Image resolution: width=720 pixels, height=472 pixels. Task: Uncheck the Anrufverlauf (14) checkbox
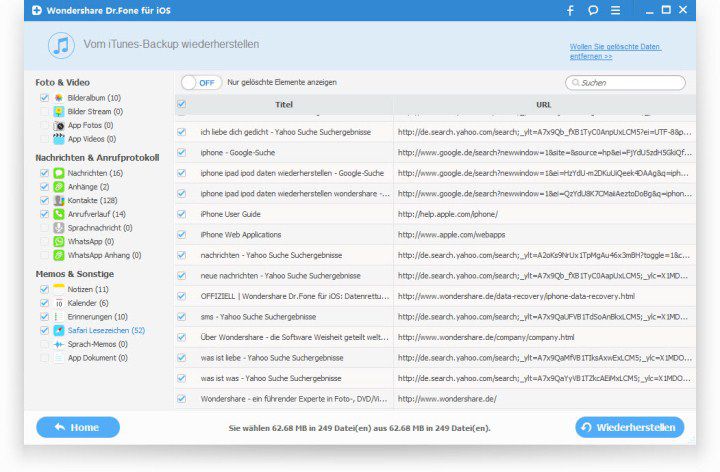coord(44,214)
